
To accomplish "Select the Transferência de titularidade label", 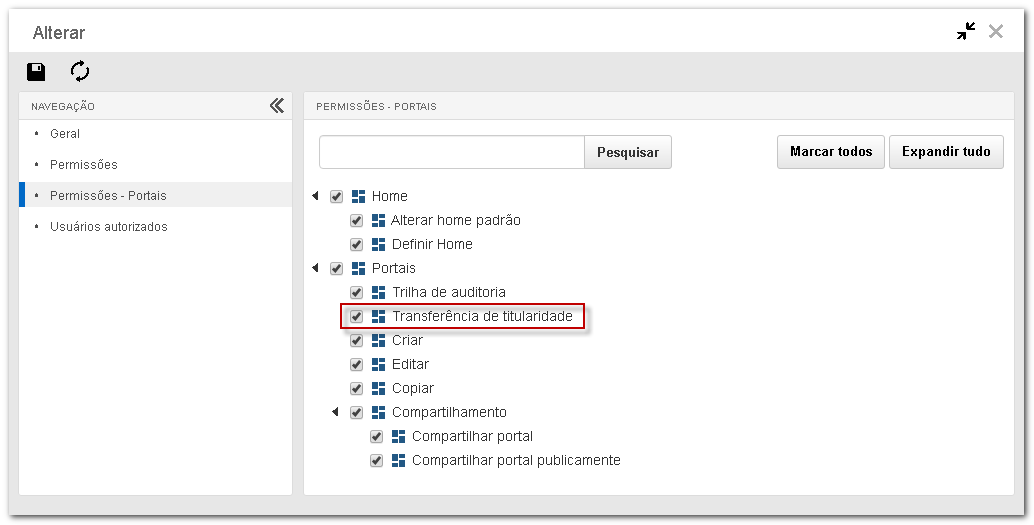I will pyautogui.click(x=483, y=317).
